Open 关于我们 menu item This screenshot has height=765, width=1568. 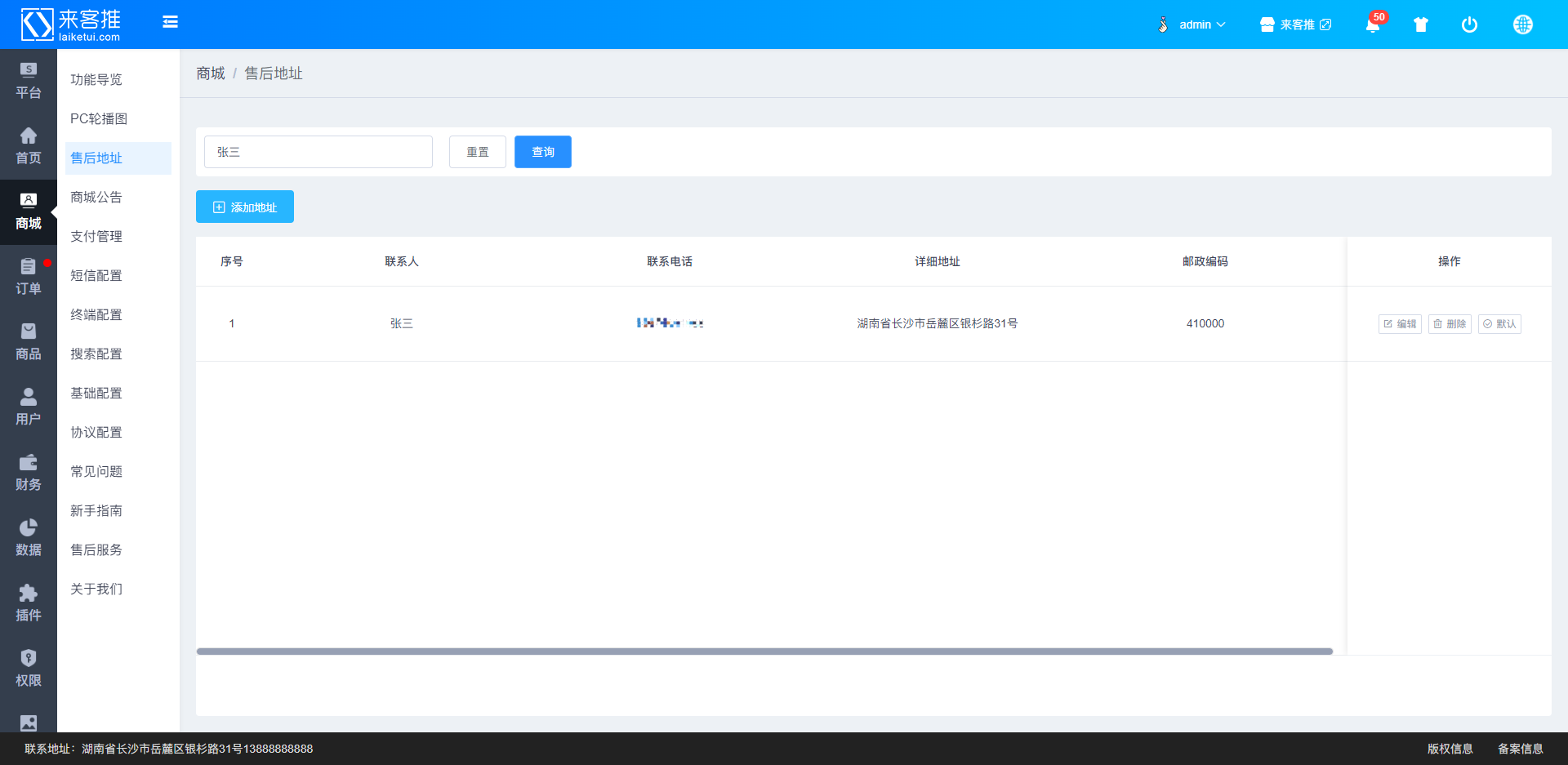tap(118, 589)
